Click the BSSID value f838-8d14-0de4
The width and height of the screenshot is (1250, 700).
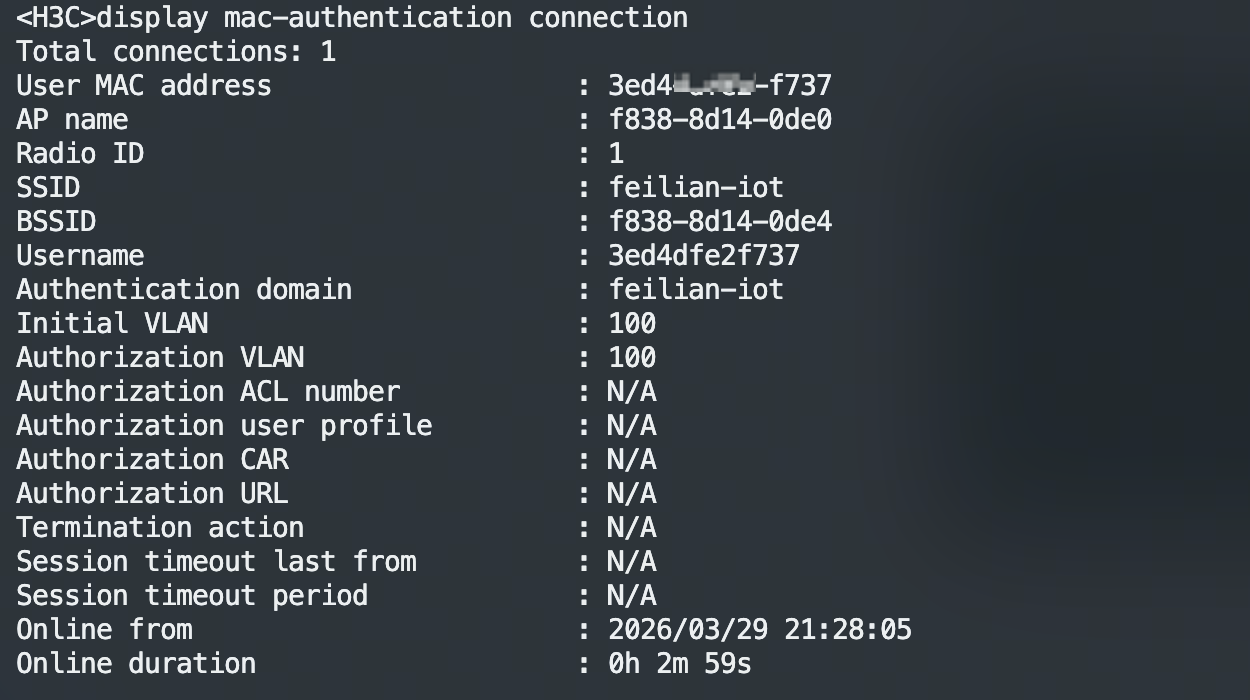720,221
